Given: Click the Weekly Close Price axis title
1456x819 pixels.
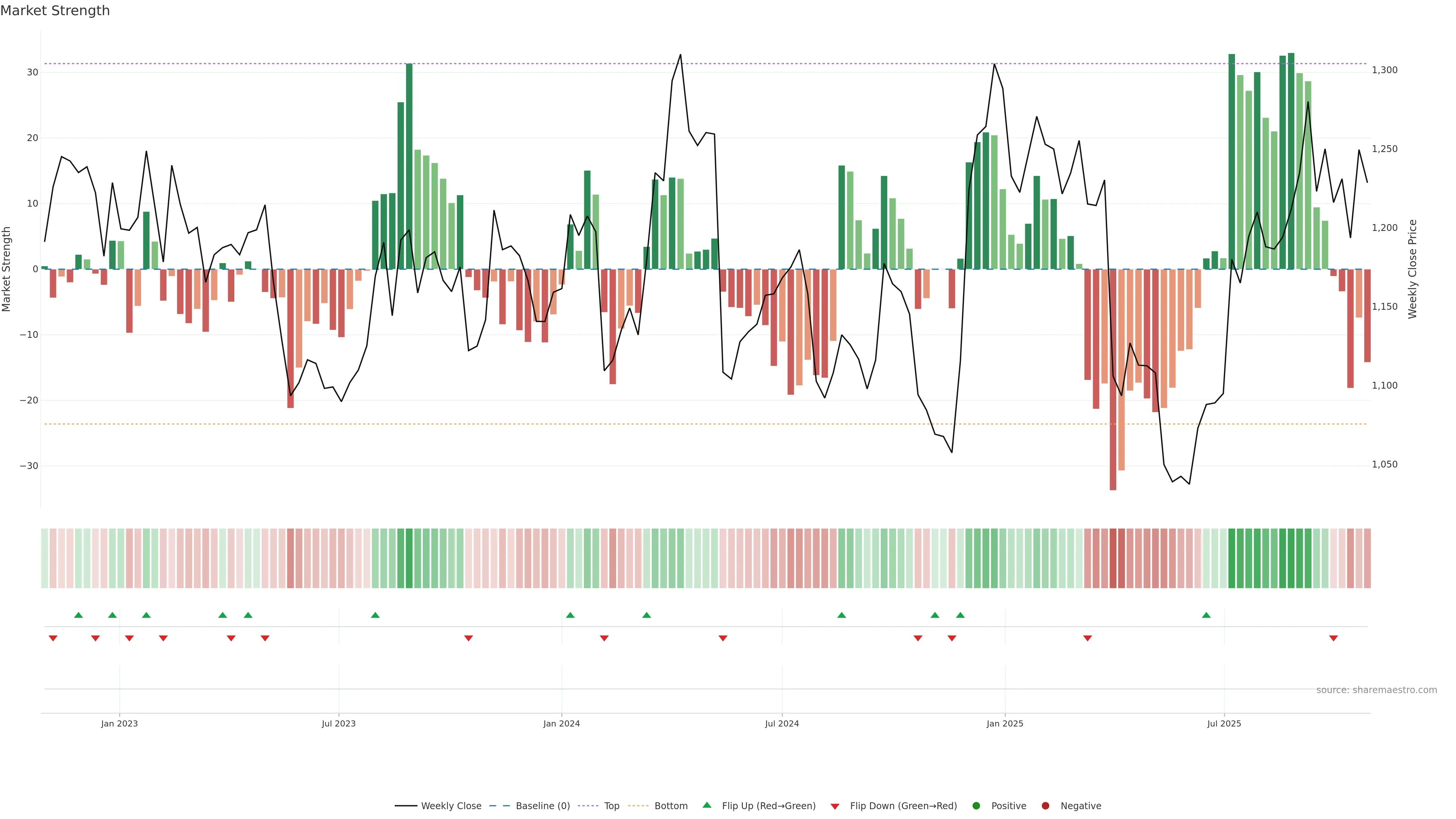Looking at the screenshot, I should click(1412, 269).
